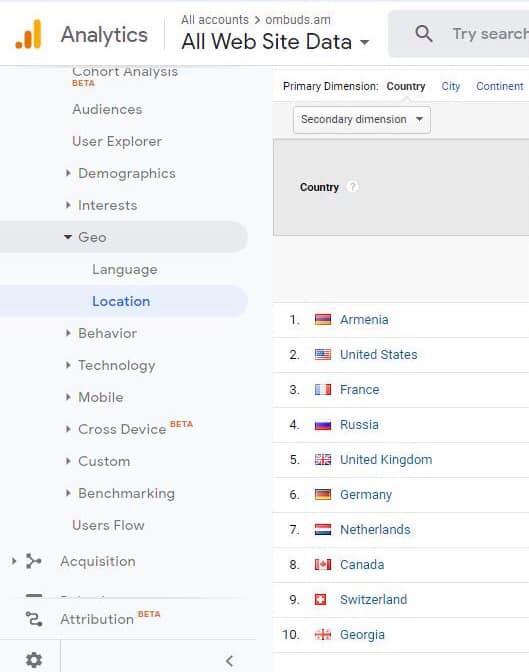Click the Switzerland flag icon
The height and width of the screenshot is (672, 529).
point(321,600)
